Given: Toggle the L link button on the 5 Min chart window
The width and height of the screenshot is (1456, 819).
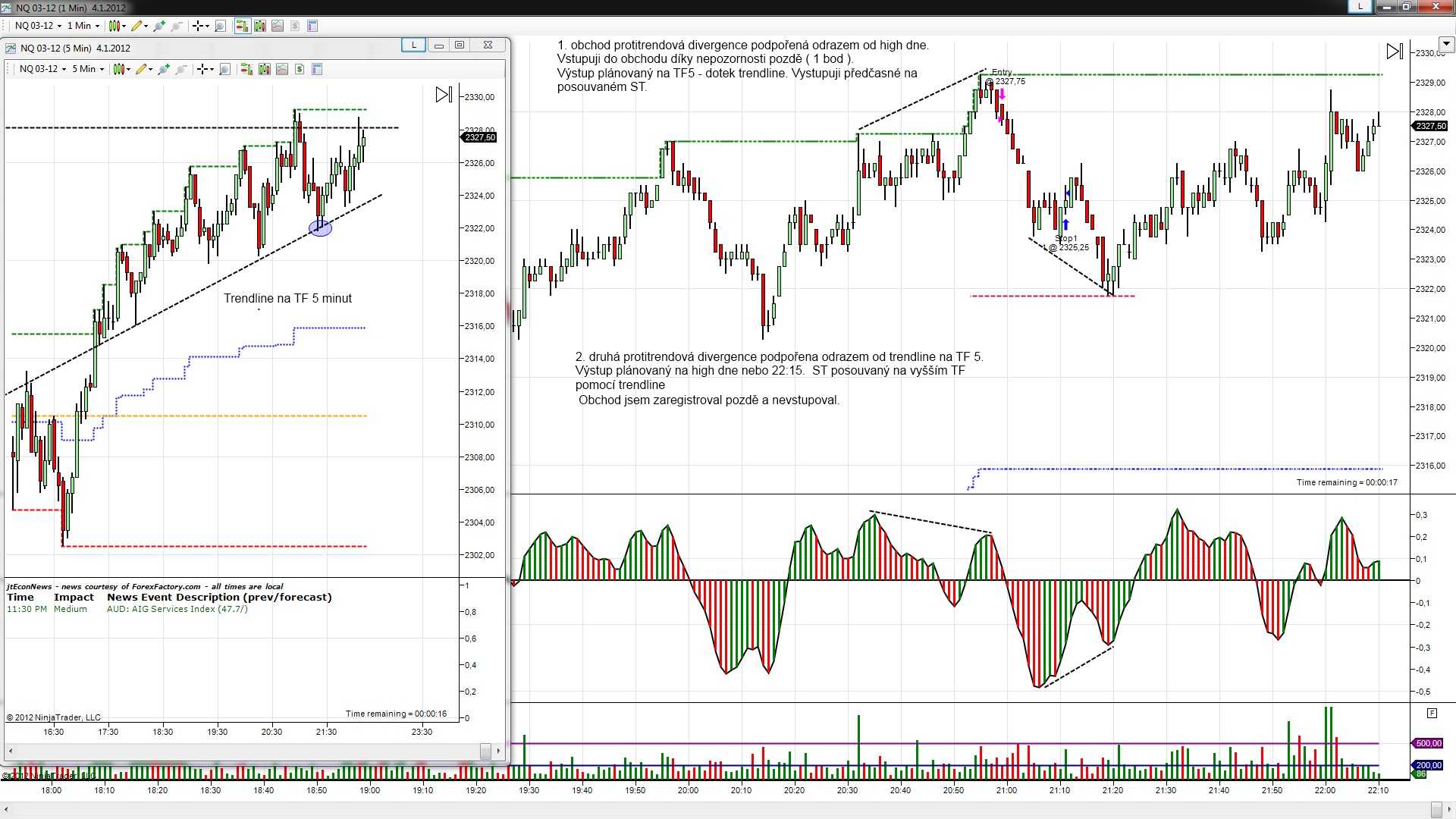Looking at the screenshot, I should tap(413, 45).
